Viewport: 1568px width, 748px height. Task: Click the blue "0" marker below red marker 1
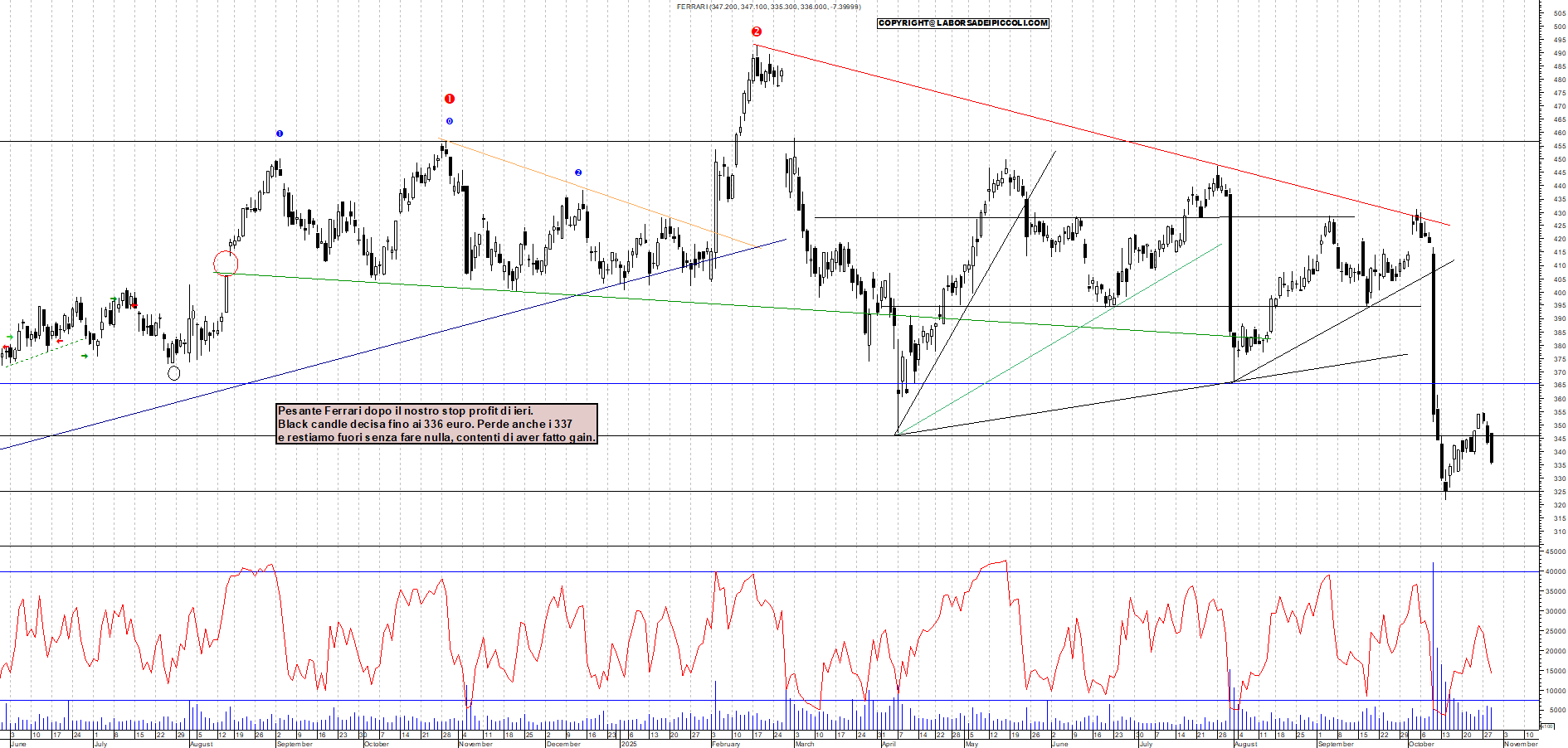(x=449, y=121)
